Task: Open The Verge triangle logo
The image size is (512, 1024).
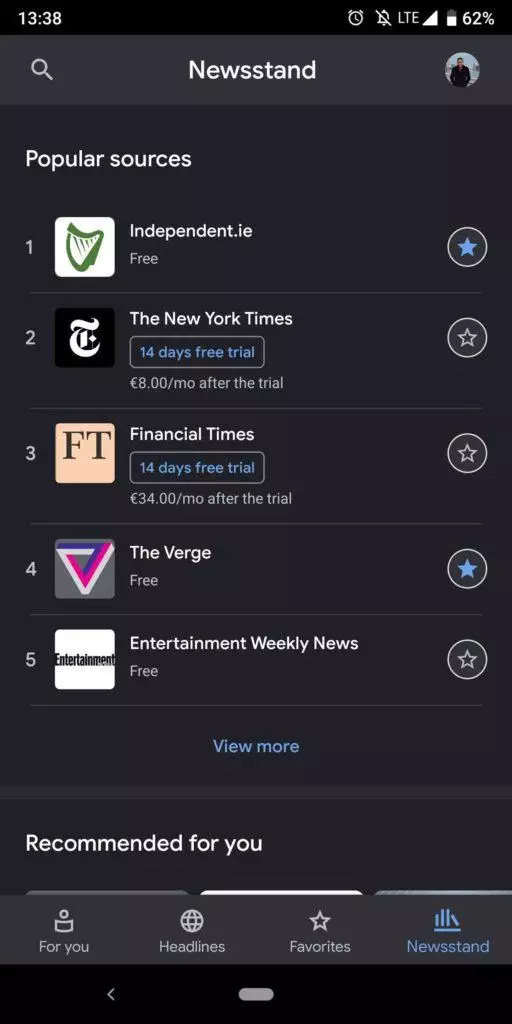Action: click(x=85, y=569)
